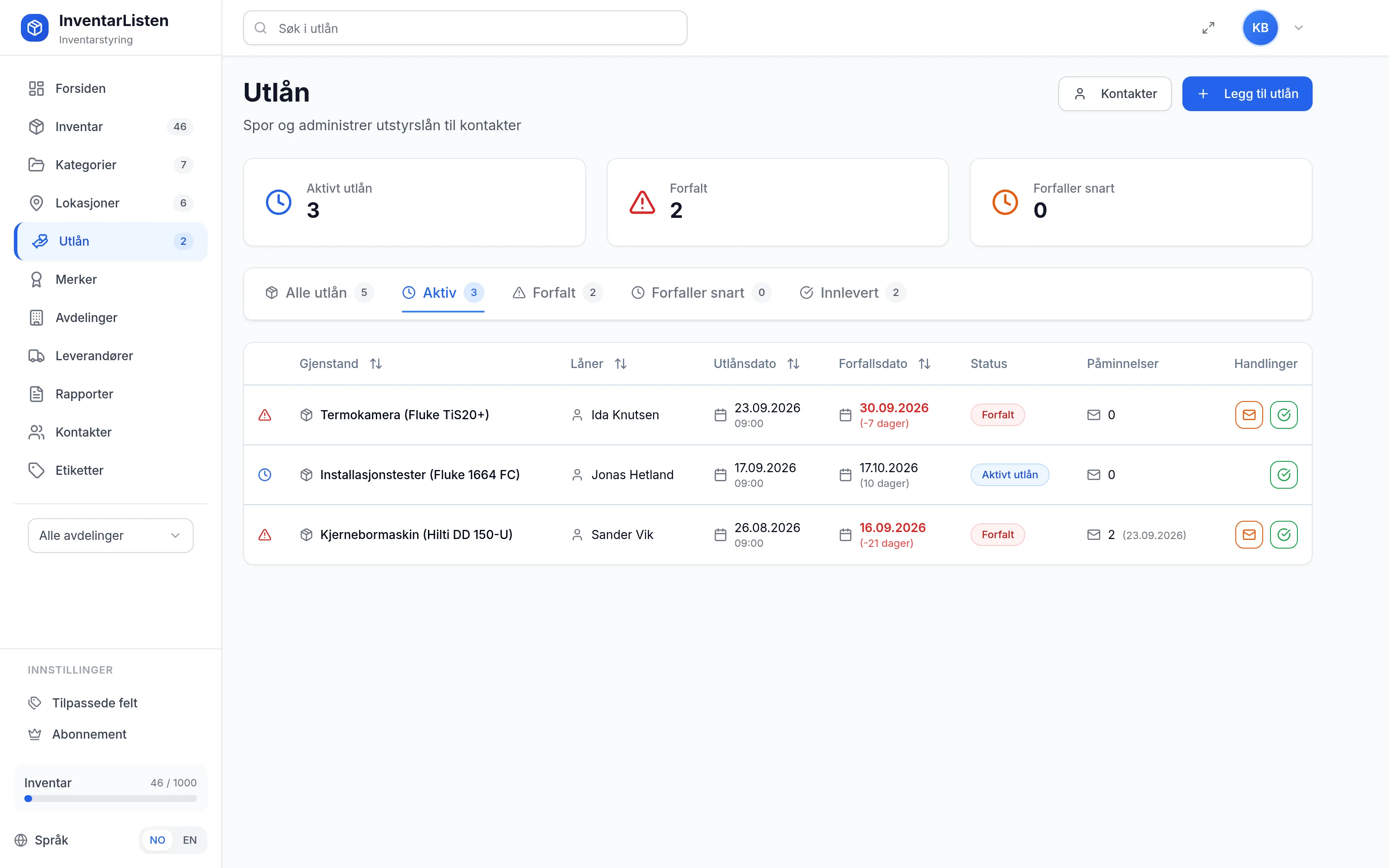1389x868 pixels.
Task: Switch to the Forfalt tab
Action: point(557,293)
